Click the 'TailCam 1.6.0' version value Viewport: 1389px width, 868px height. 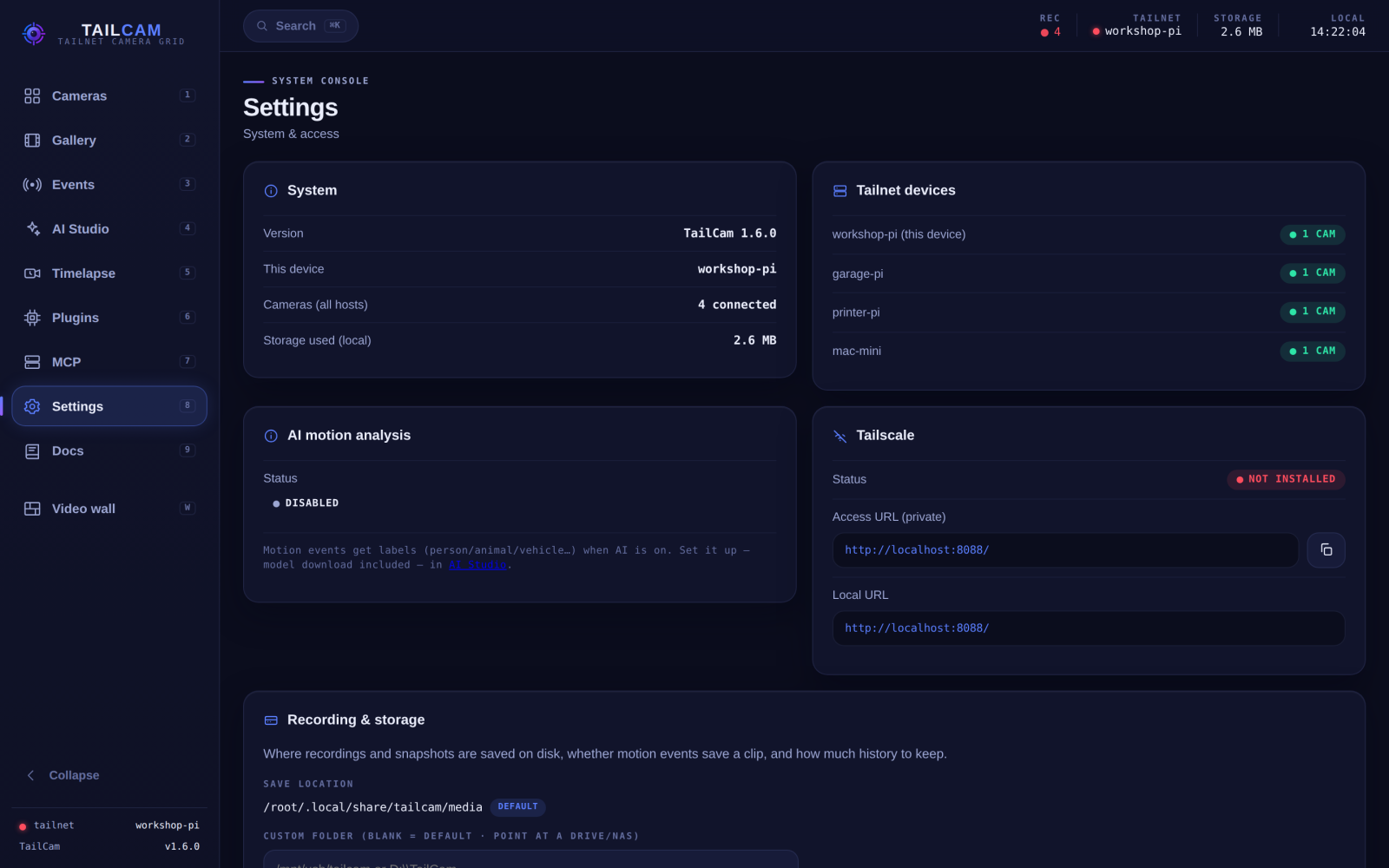pos(729,233)
